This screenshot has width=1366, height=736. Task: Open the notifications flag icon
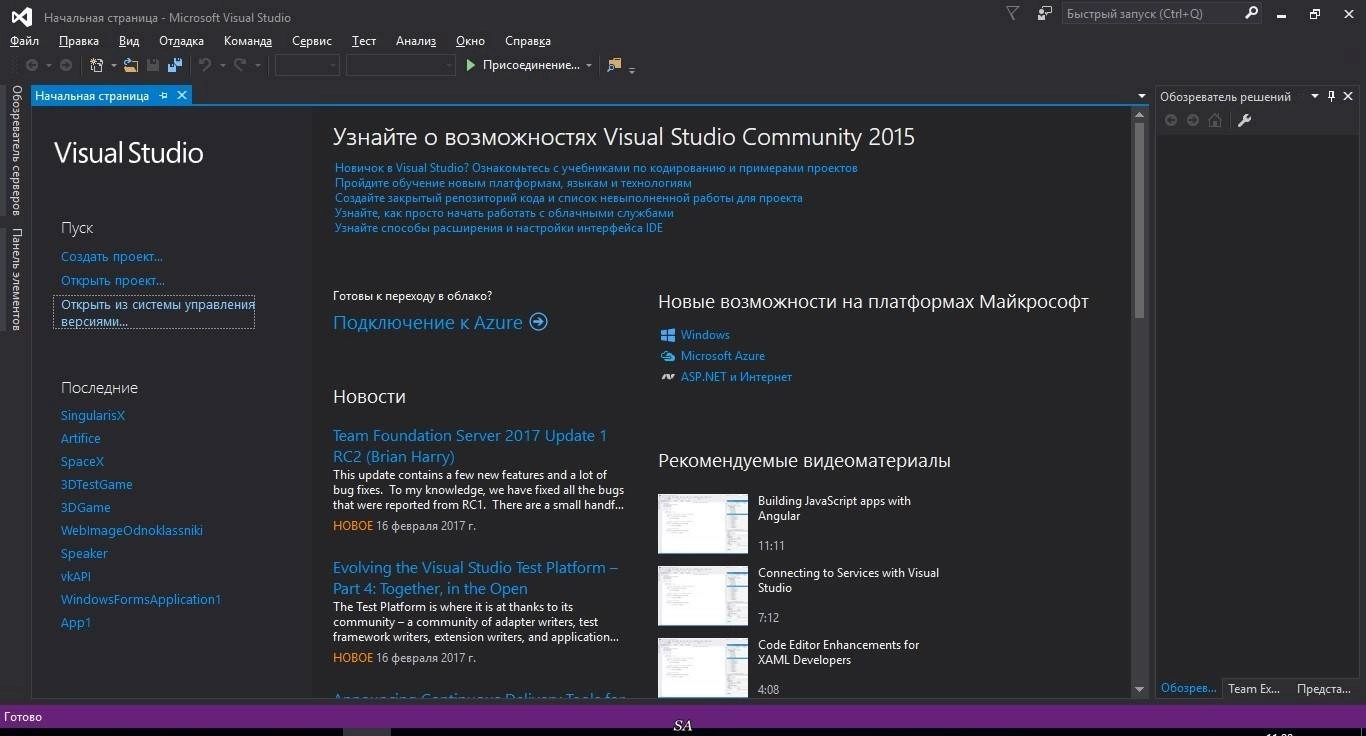[x=1012, y=14]
